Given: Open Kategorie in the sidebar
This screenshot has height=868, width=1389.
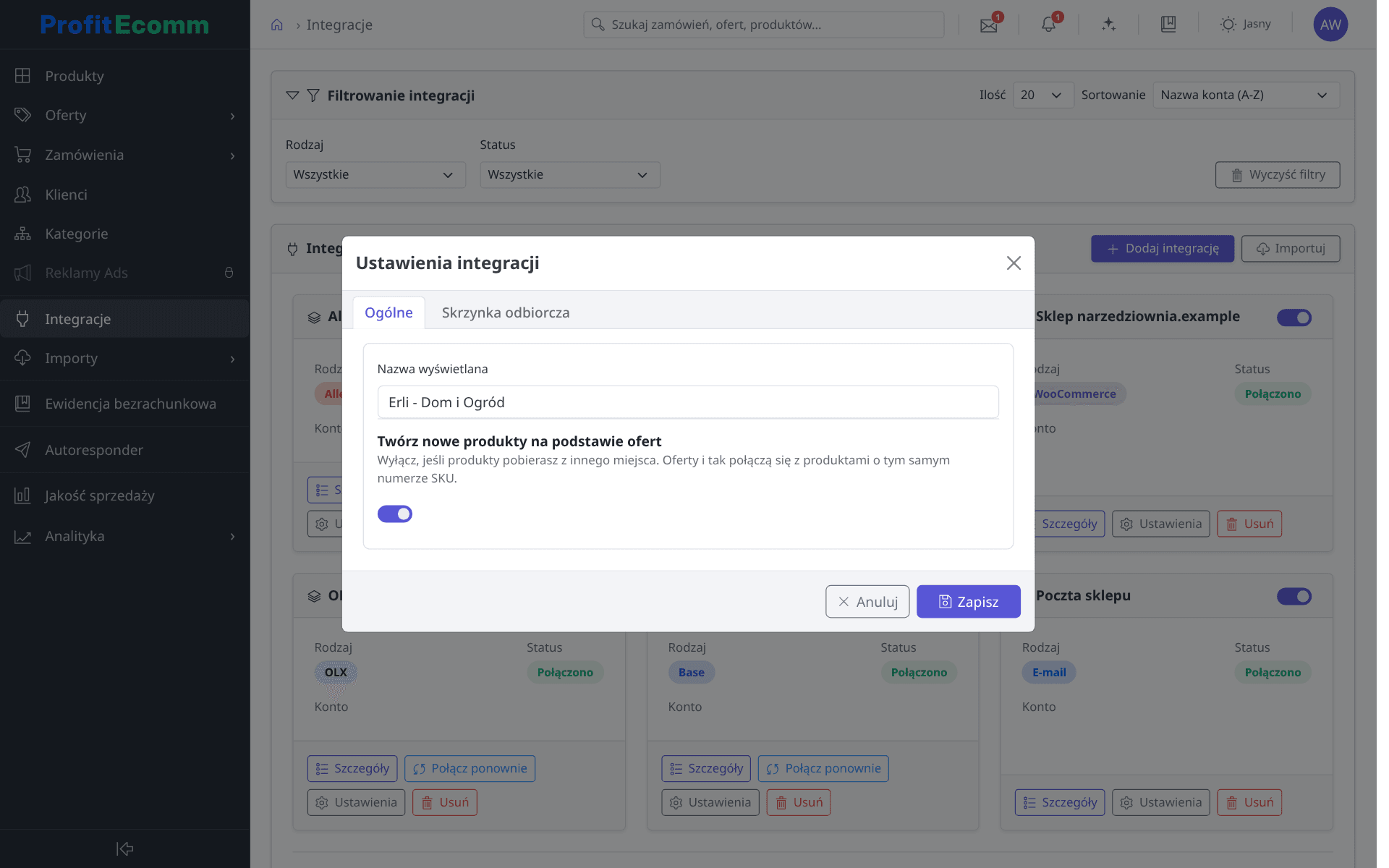Looking at the screenshot, I should click(124, 234).
